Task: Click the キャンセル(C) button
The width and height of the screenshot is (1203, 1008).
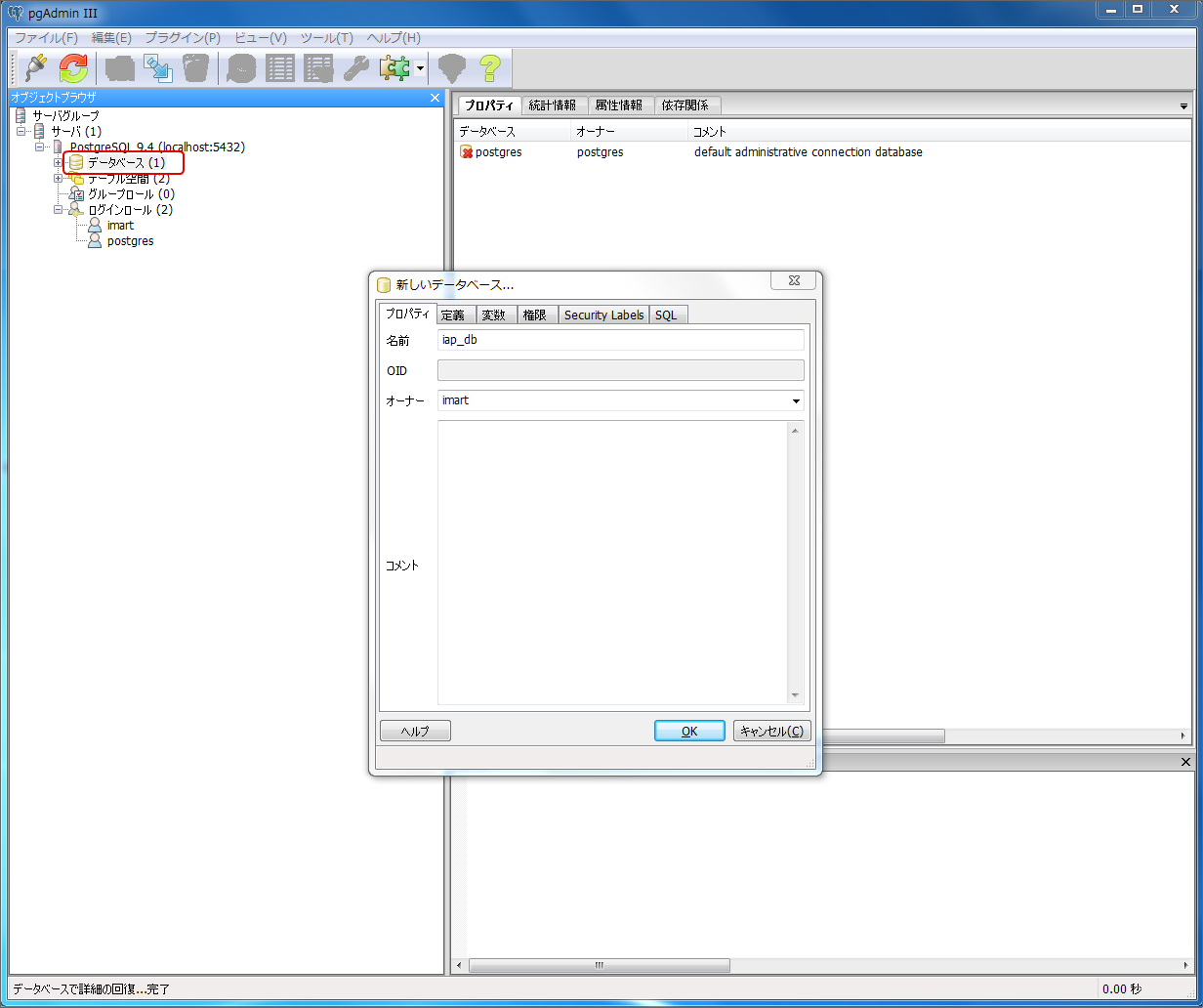Action: tap(771, 731)
